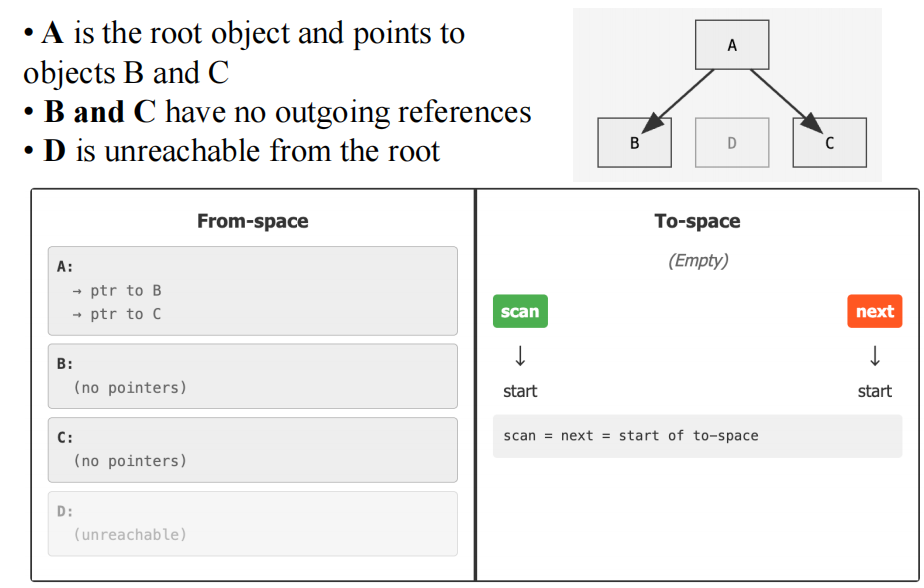This screenshot has height=588, width=924.
Task: Select object A block in From-space
Action: pyautogui.click(x=253, y=291)
